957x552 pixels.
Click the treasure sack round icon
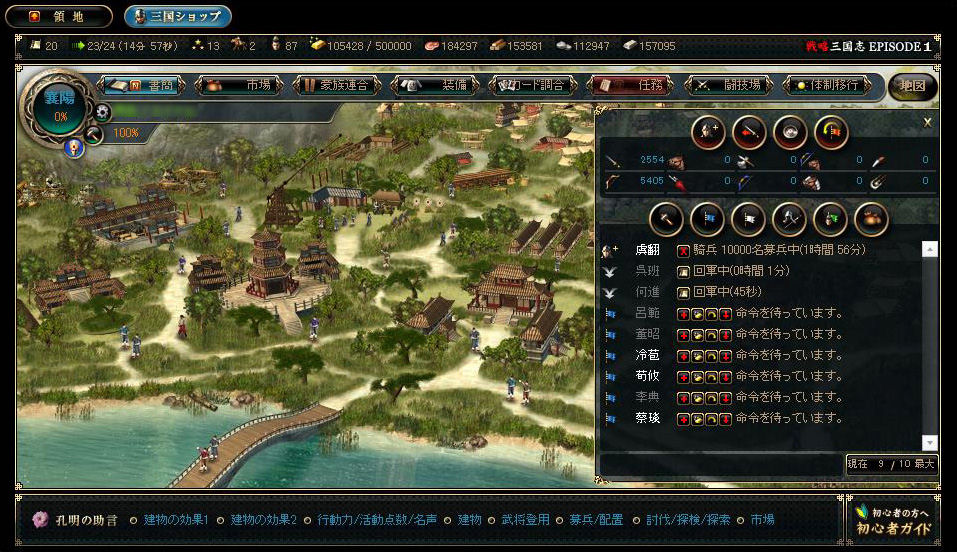pos(871,217)
